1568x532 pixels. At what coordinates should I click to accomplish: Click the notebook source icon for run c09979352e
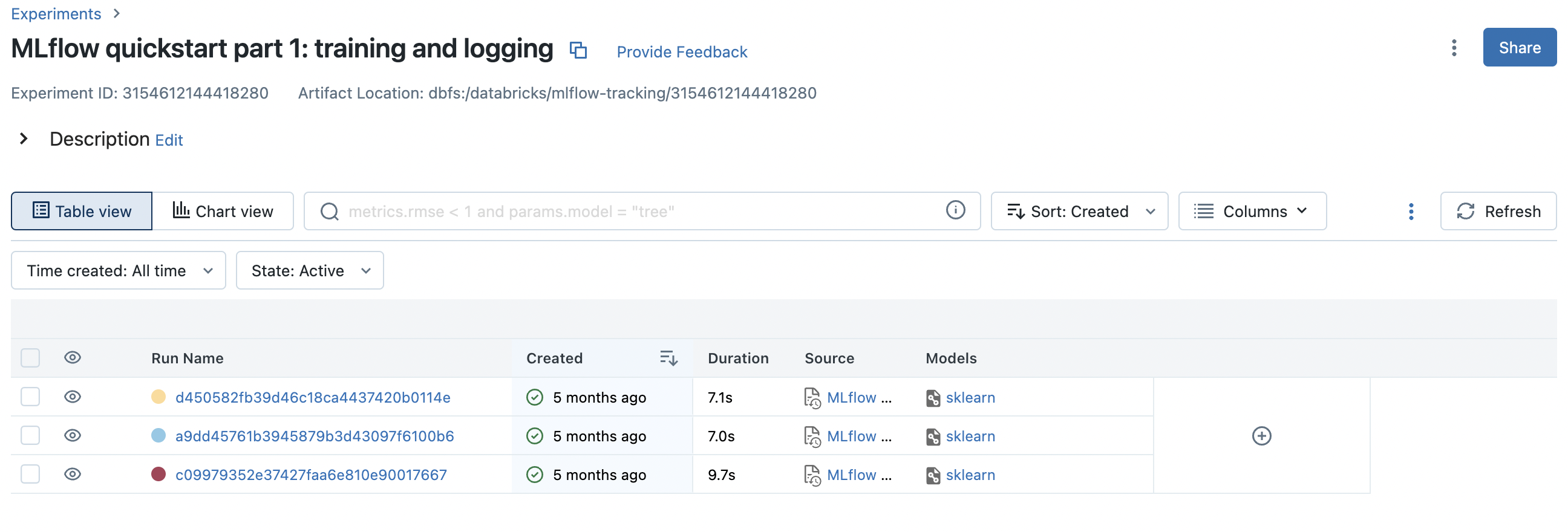[x=811, y=475]
